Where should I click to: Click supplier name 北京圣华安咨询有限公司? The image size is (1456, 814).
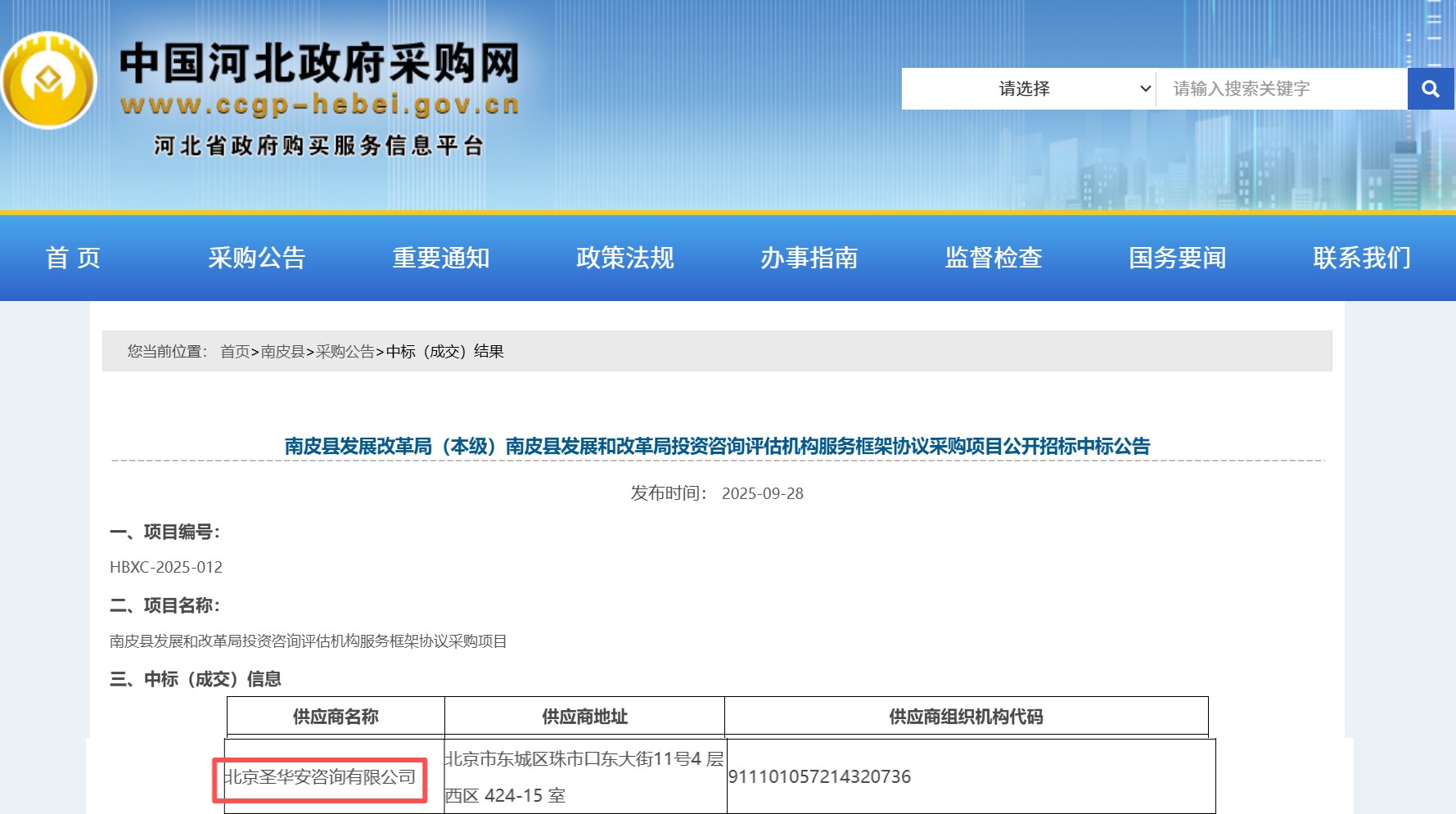[320, 777]
